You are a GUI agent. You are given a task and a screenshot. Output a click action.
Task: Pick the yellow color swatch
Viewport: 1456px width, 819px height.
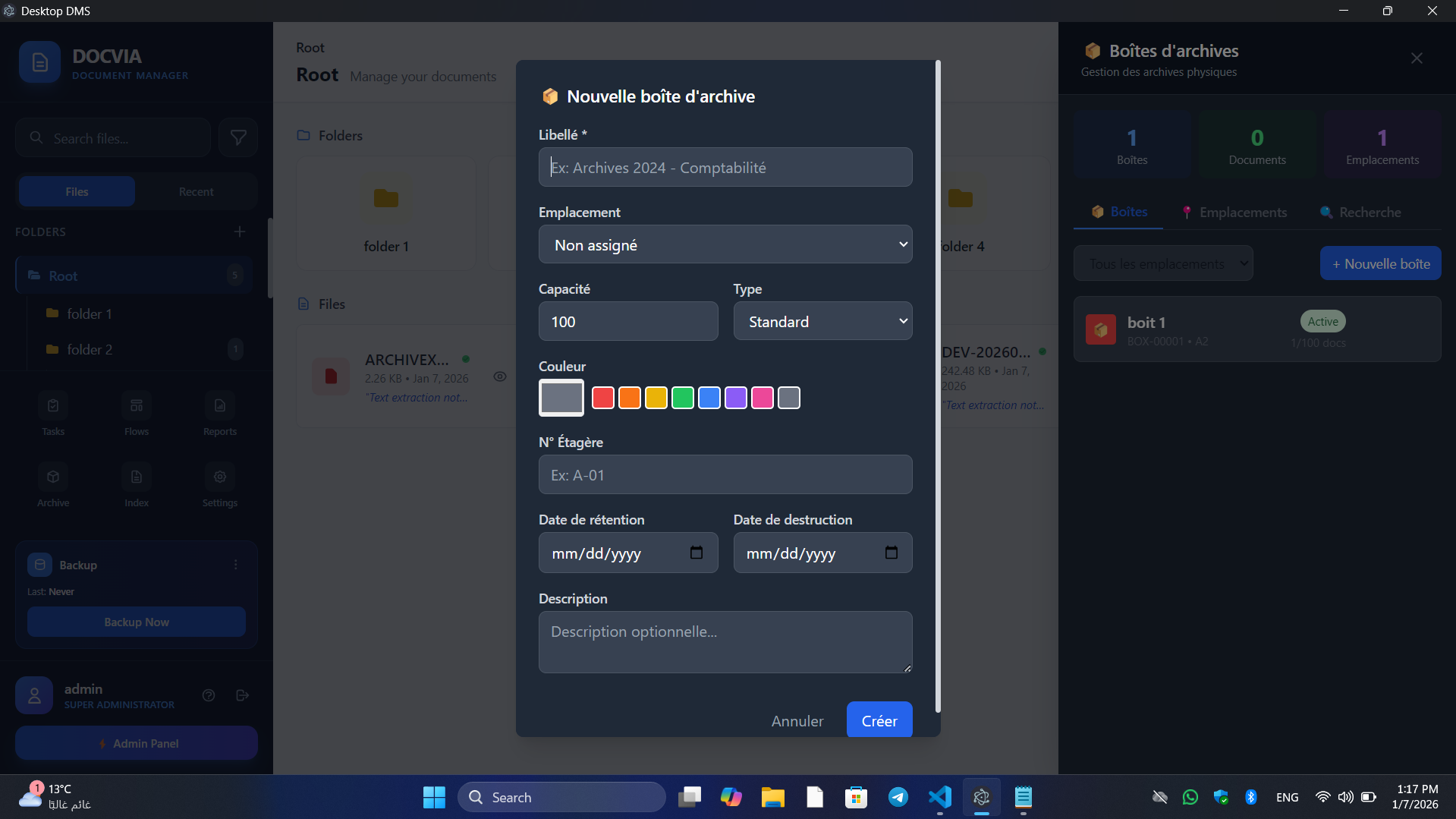[x=656, y=398]
